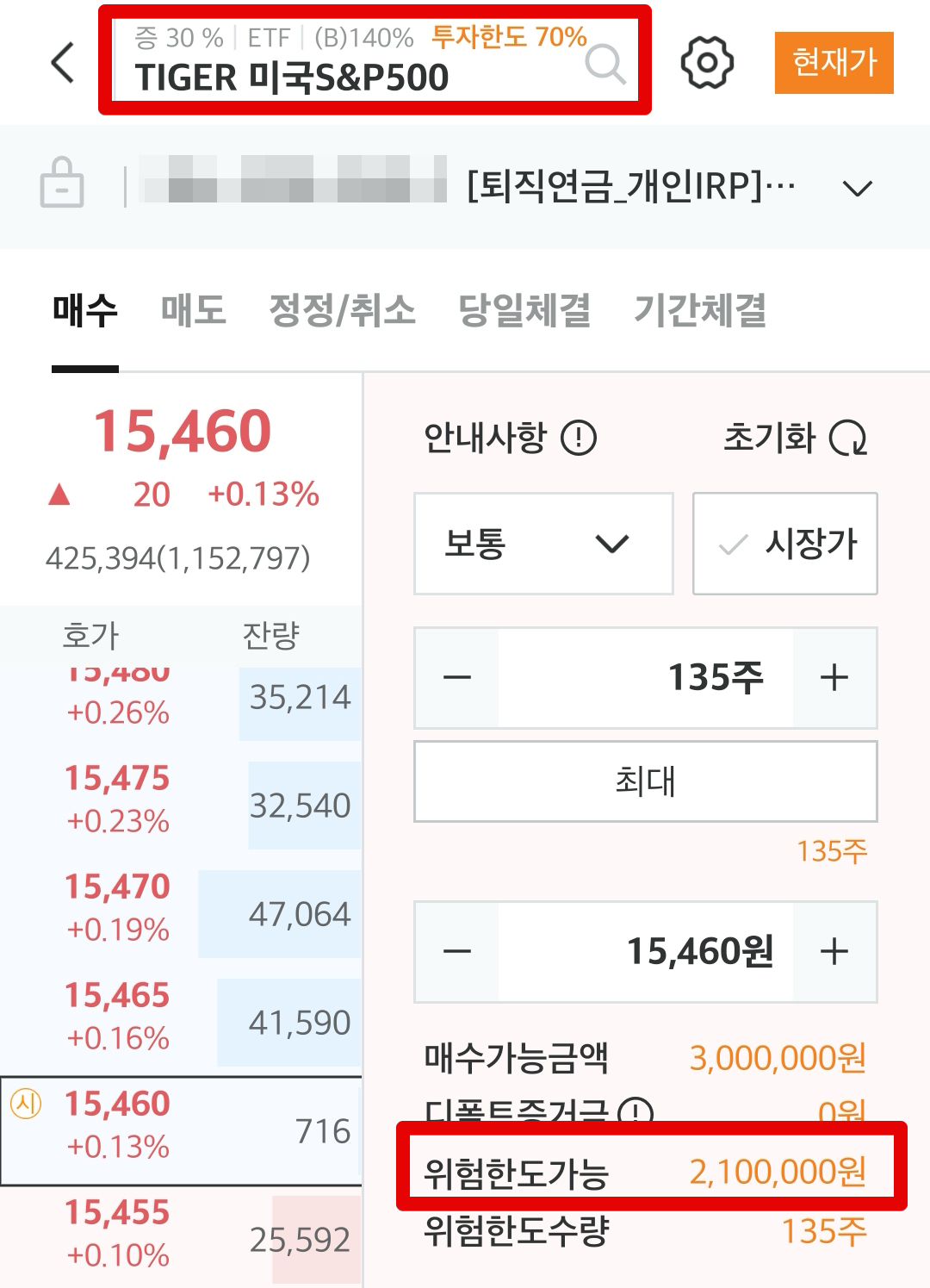Increase price with the plus button

click(834, 952)
